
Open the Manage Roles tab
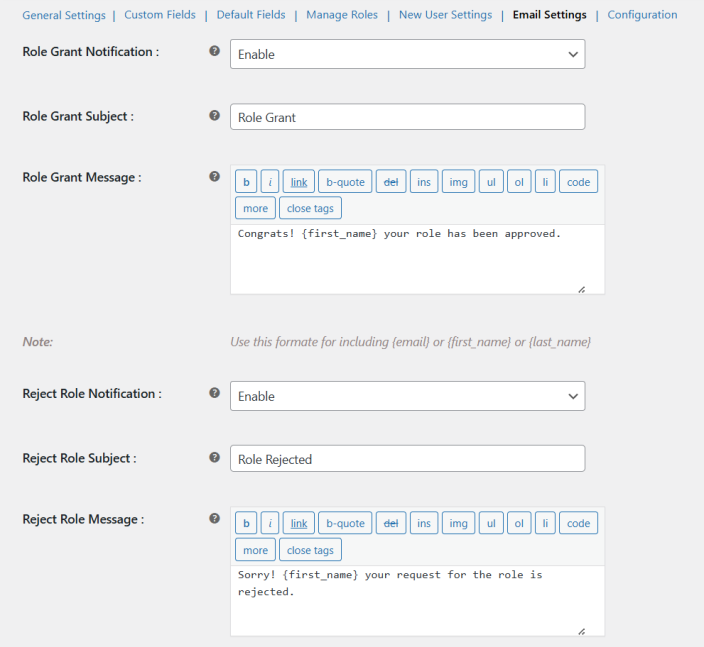point(342,15)
